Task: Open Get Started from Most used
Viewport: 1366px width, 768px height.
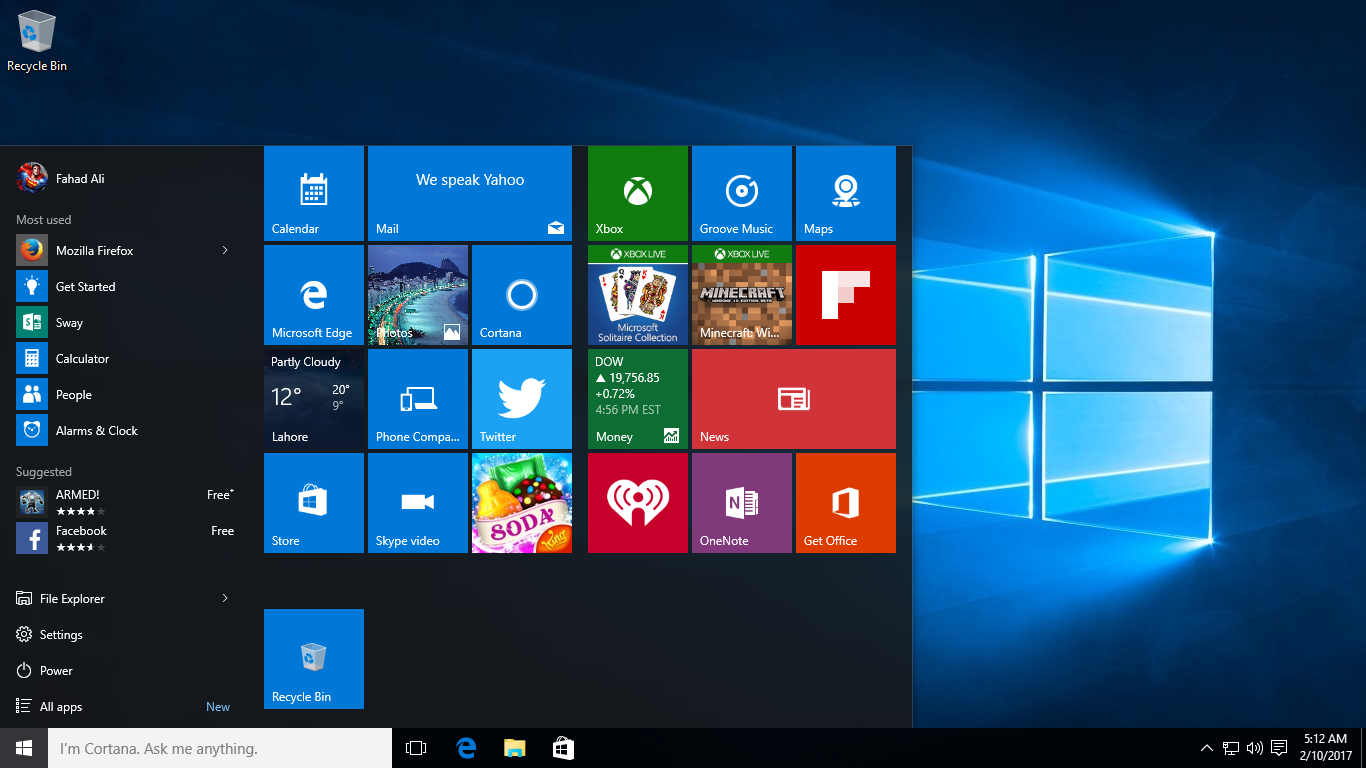Action: pos(125,286)
